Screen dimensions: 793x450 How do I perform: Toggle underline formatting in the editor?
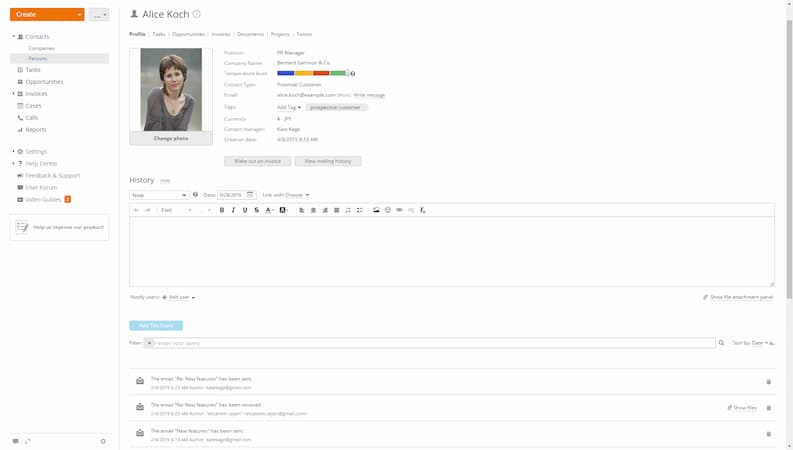[245, 210]
